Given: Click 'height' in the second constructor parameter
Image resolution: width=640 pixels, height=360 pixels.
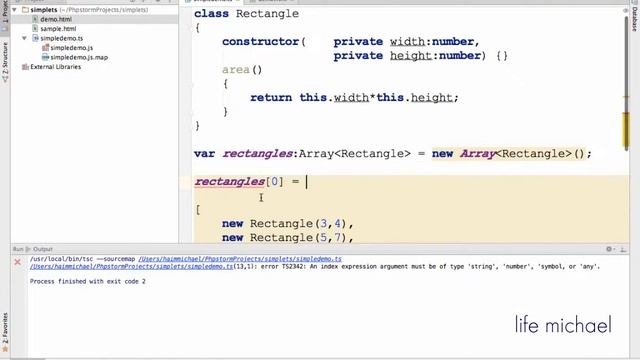Looking at the screenshot, I should [411, 56].
